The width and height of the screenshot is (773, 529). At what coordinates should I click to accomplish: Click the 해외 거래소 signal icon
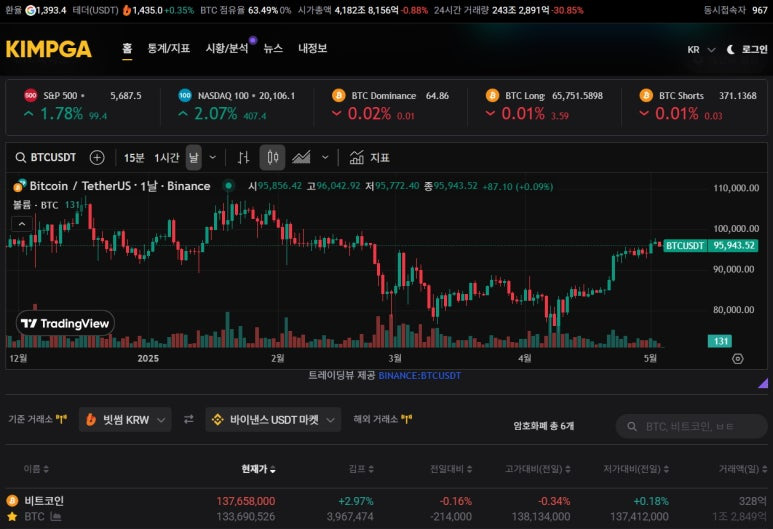click(407, 419)
